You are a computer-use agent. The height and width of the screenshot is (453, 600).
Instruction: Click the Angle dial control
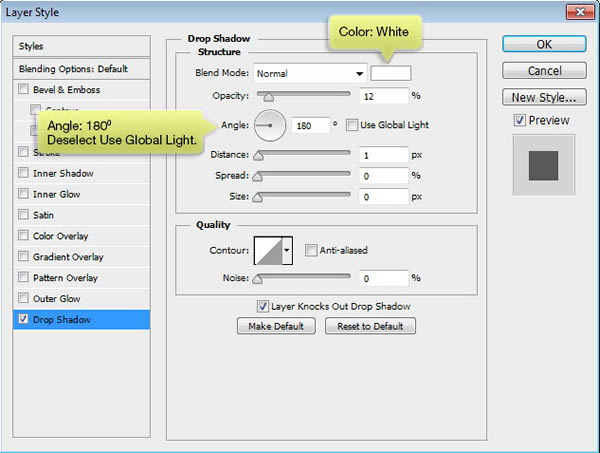270,125
